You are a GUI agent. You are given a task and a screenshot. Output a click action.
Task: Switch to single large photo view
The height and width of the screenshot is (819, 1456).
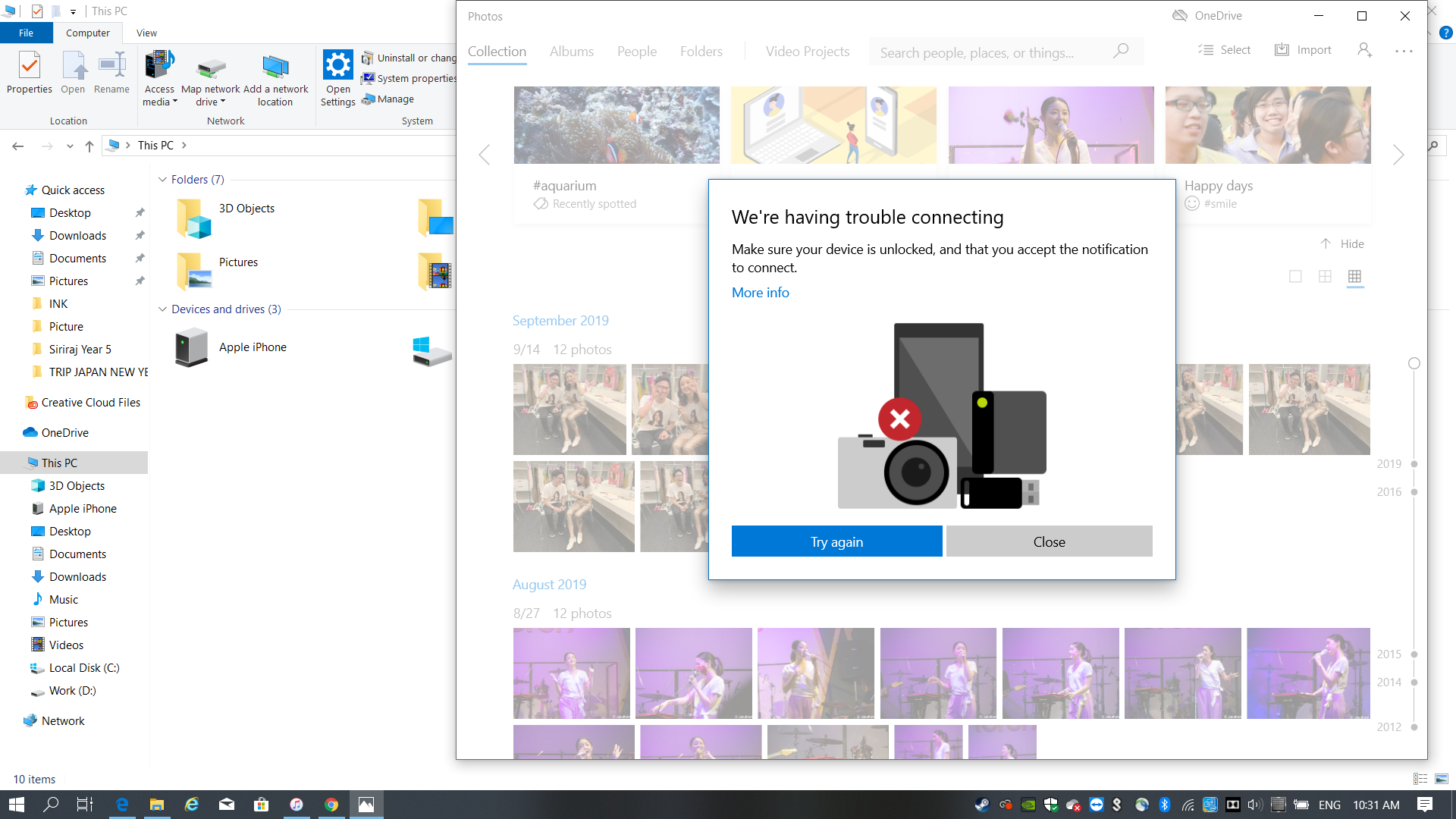tap(1295, 277)
